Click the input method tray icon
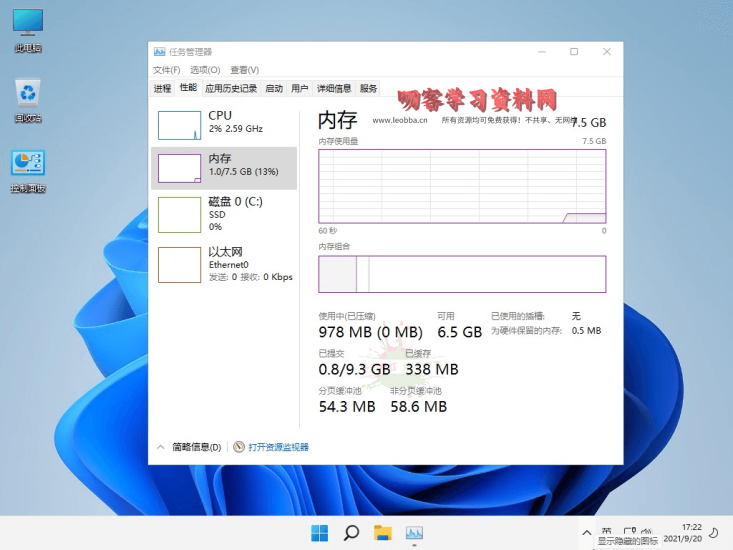The image size is (733, 550). click(x=606, y=531)
